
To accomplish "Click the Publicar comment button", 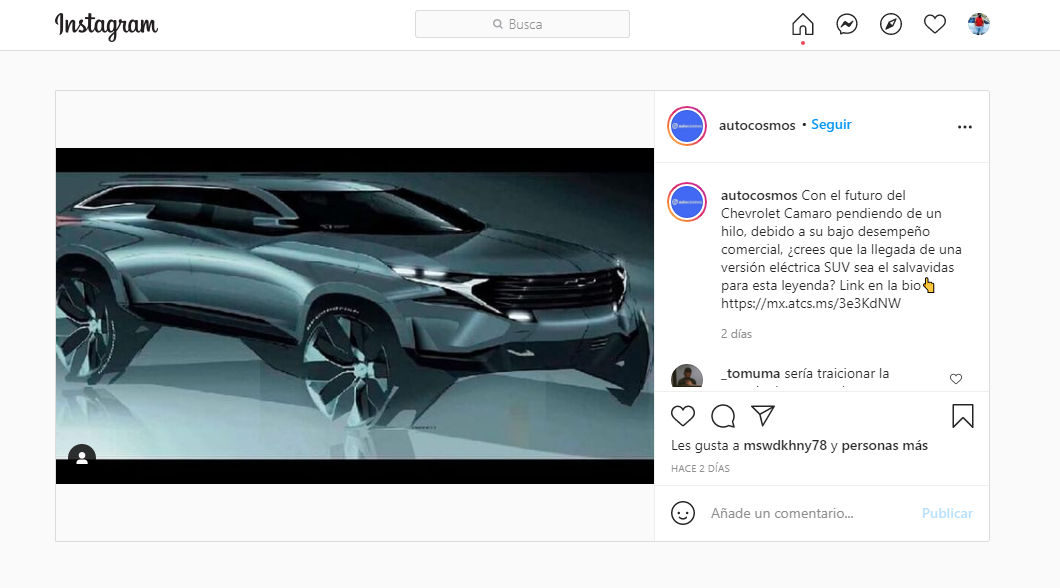I will click(x=947, y=513).
